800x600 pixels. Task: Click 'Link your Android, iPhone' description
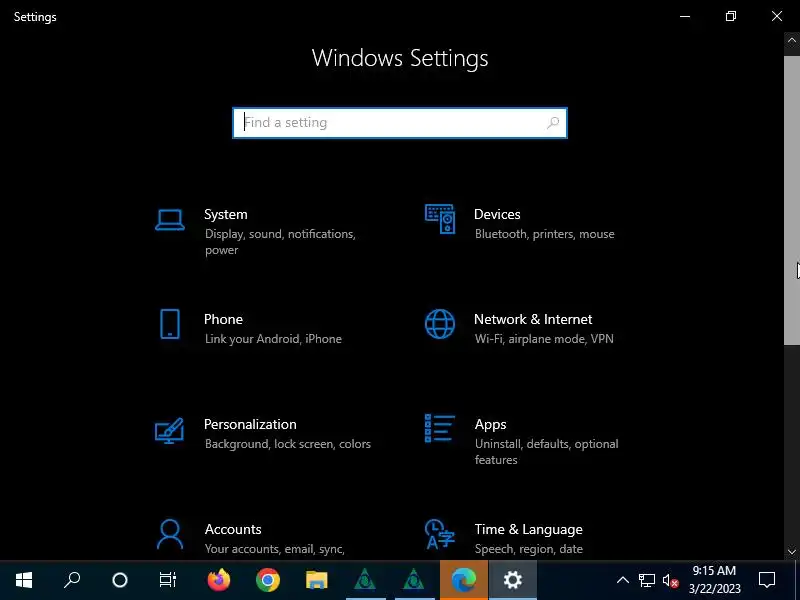point(273,339)
